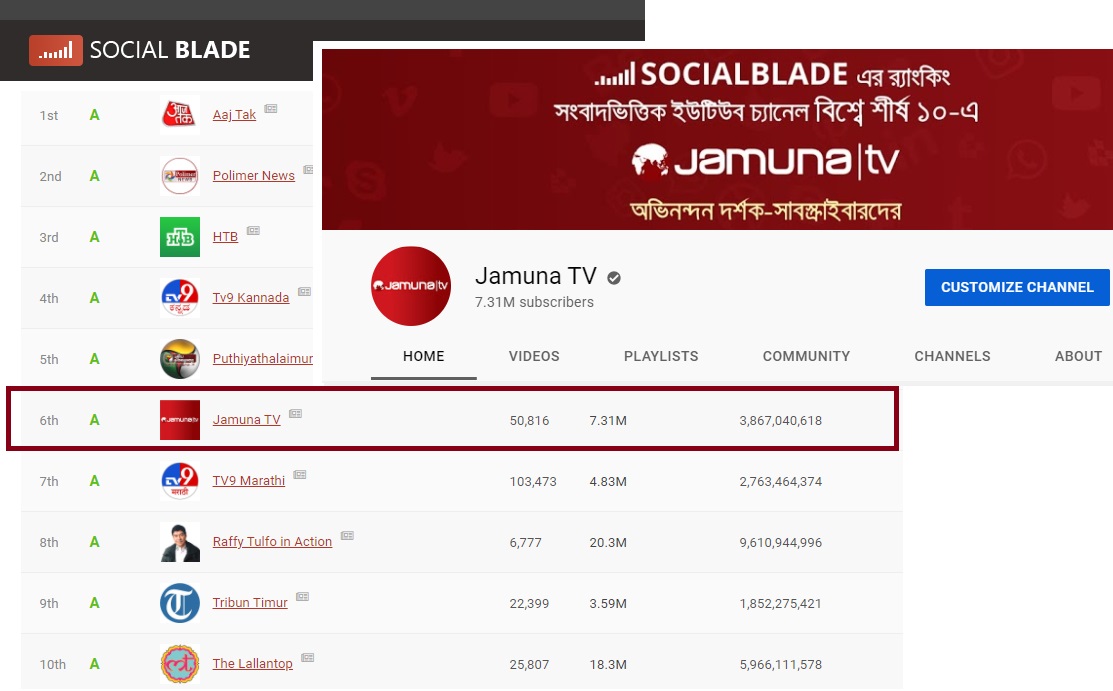Open the Playlists tab
Viewport: 1113px width, 691px height.
coord(661,356)
